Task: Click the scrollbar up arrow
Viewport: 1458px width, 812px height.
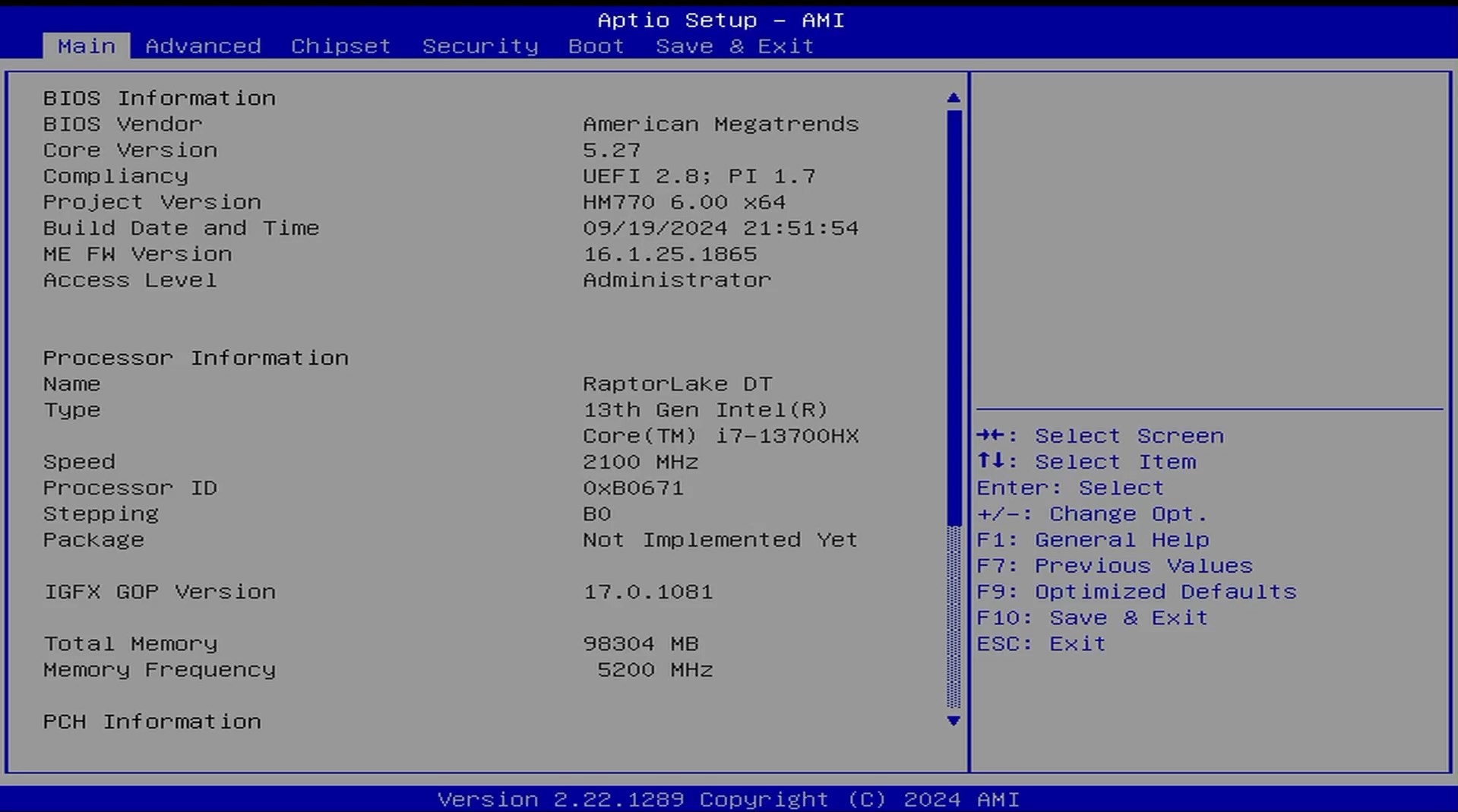Action: pos(954,98)
